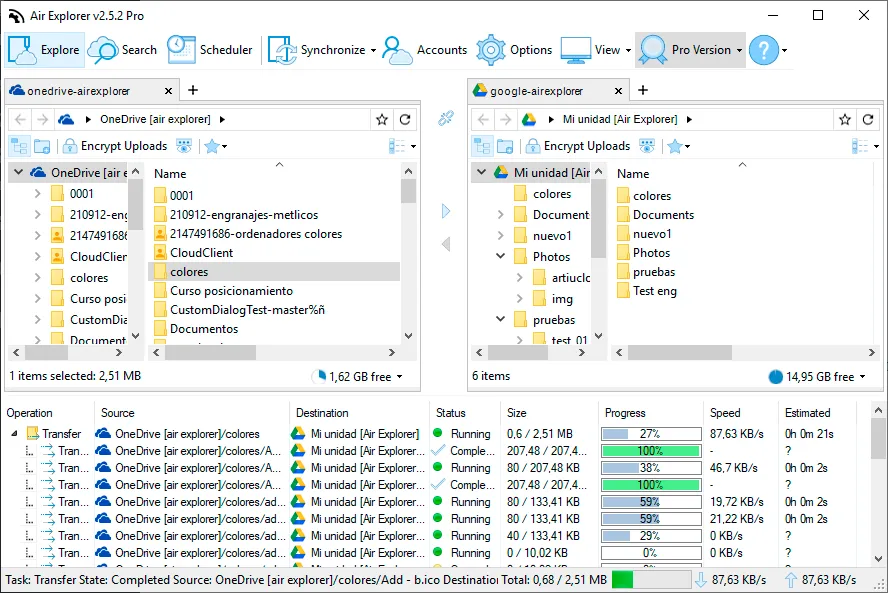Image resolution: width=888 pixels, height=593 pixels.
Task: Refresh the Google Drive pane
Action: point(868,120)
